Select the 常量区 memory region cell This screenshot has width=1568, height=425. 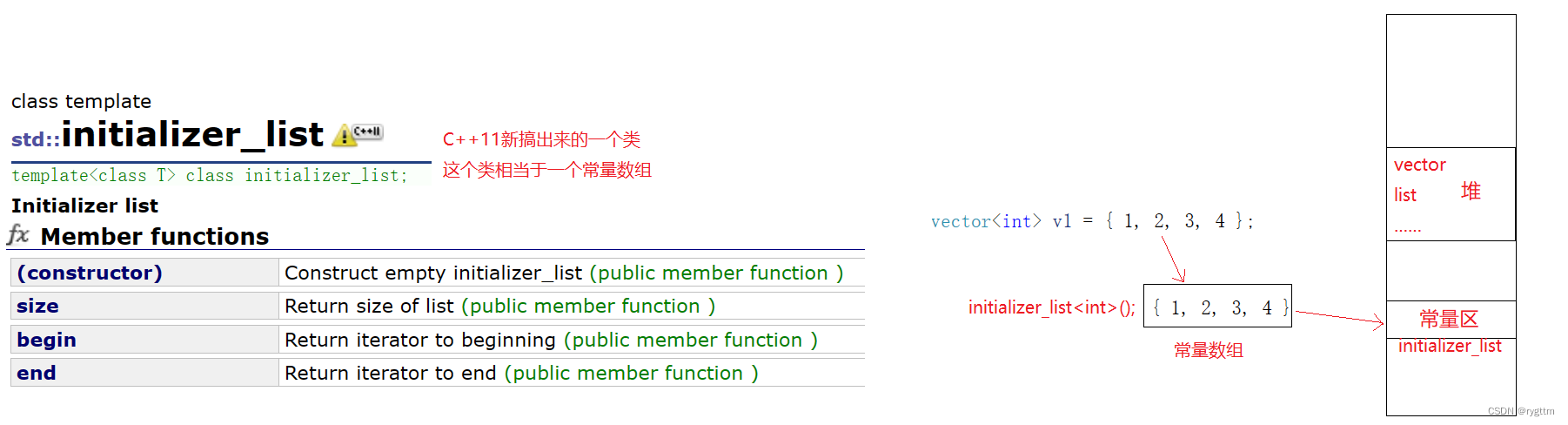(x=1451, y=320)
